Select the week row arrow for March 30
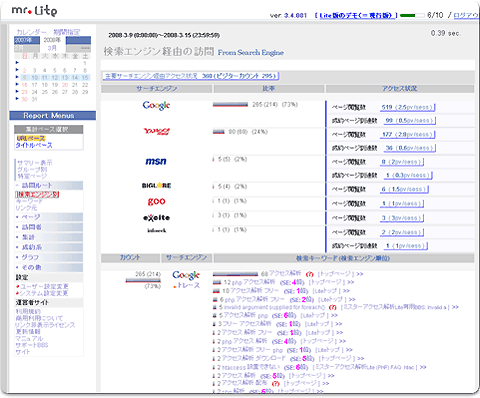Screen dimensions: 480x398 (17, 99)
